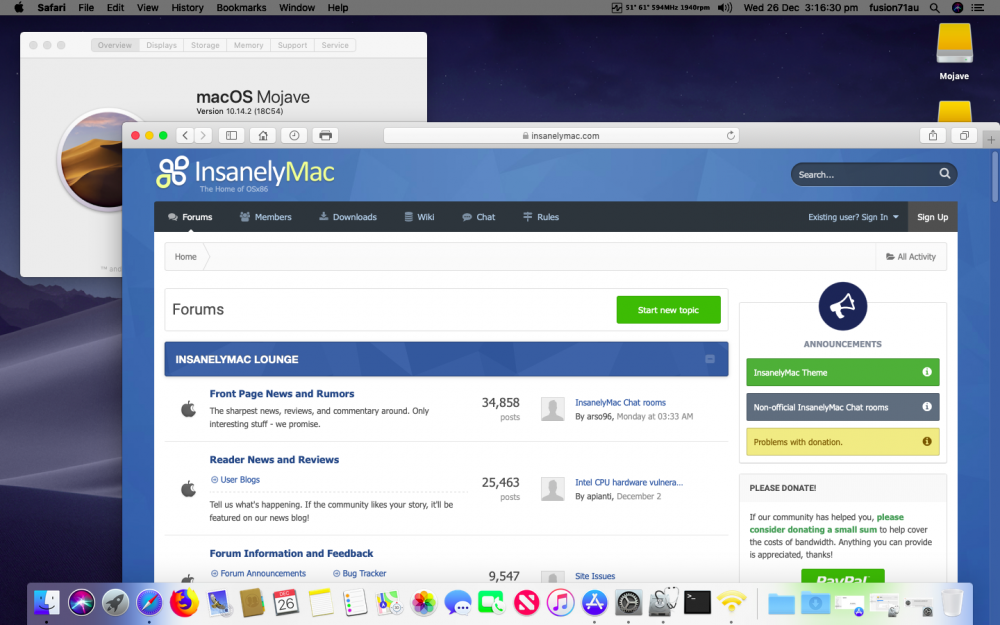Submit search with the magnifier icon
1000x625 pixels.
[945, 173]
